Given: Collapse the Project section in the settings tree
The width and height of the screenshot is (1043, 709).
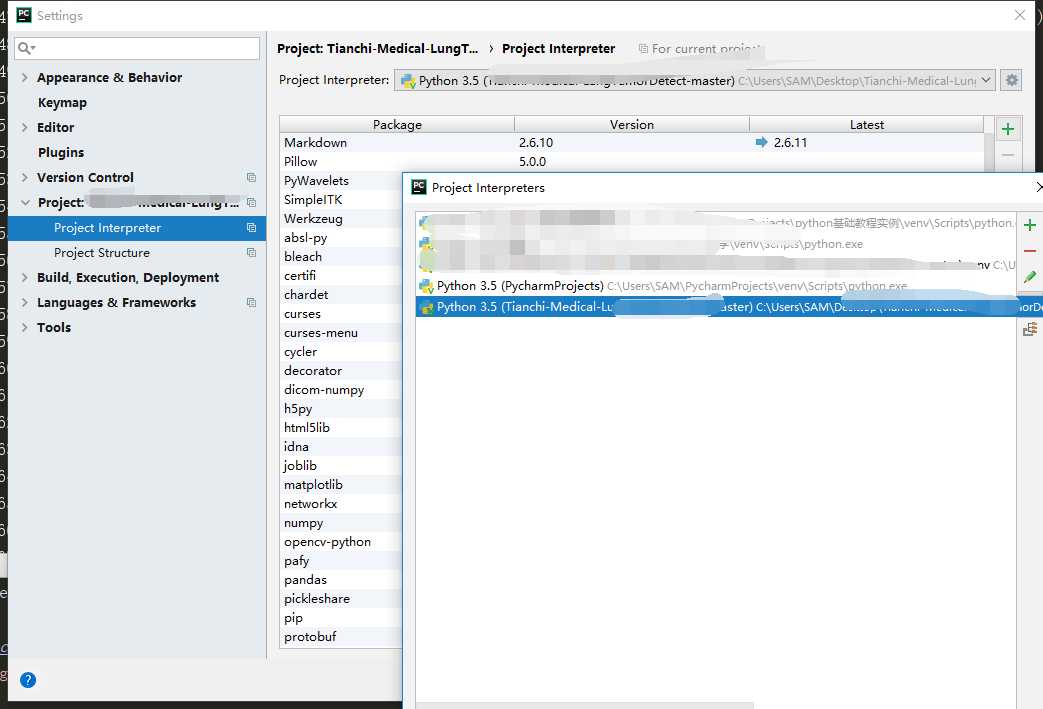Looking at the screenshot, I should [25, 202].
